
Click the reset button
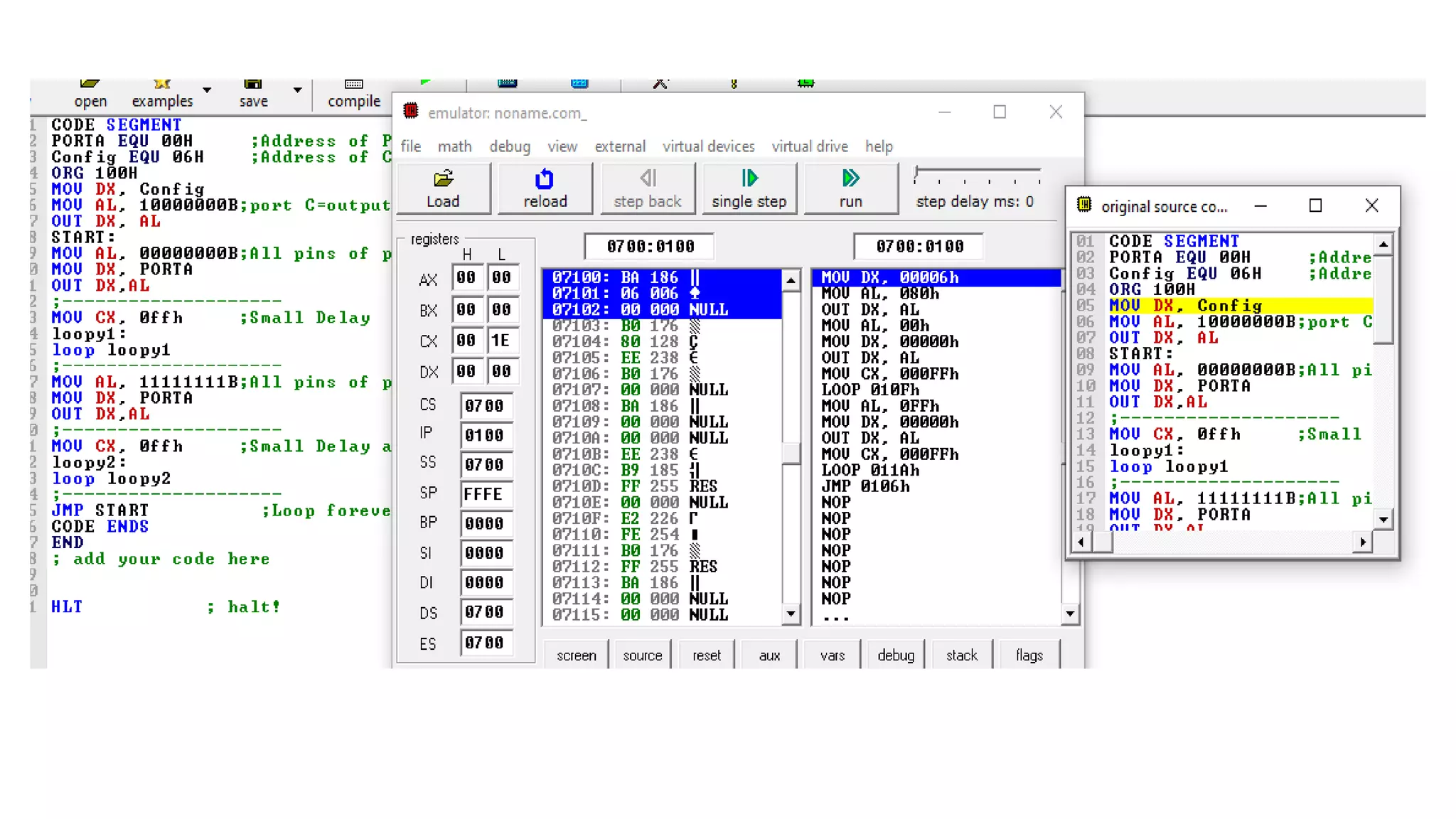tap(706, 655)
